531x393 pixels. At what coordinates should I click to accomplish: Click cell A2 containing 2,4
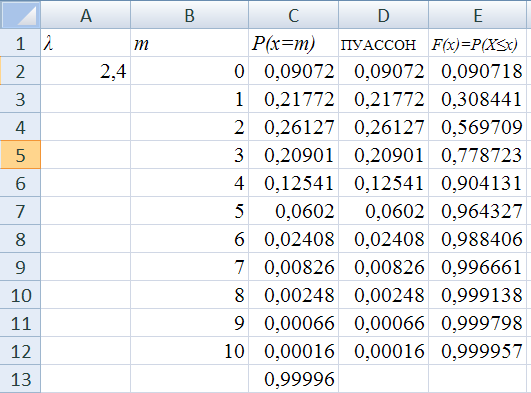pyautogui.click(x=86, y=71)
